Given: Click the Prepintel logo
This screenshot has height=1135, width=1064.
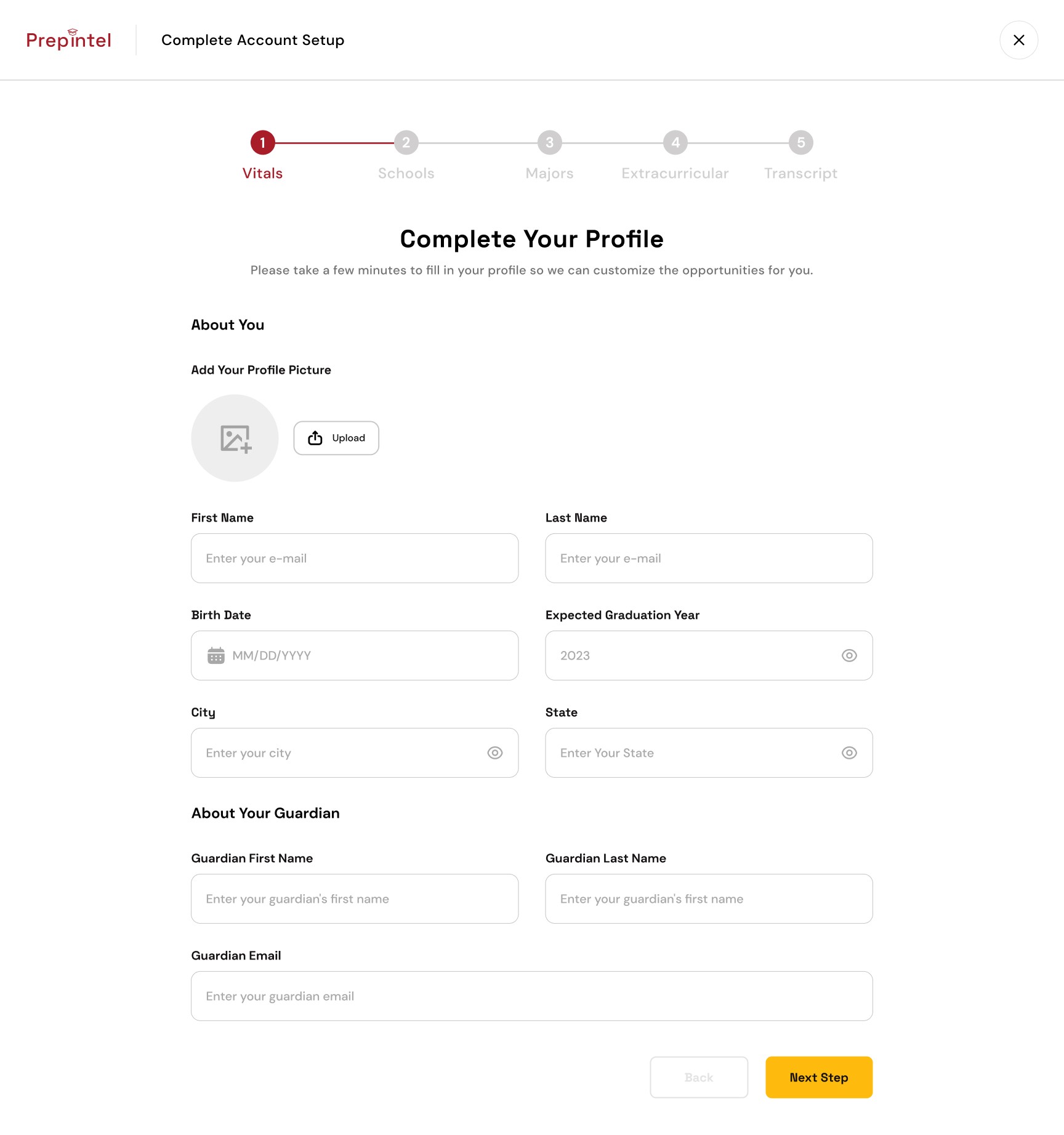Looking at the screenshot, I should 68,39.
